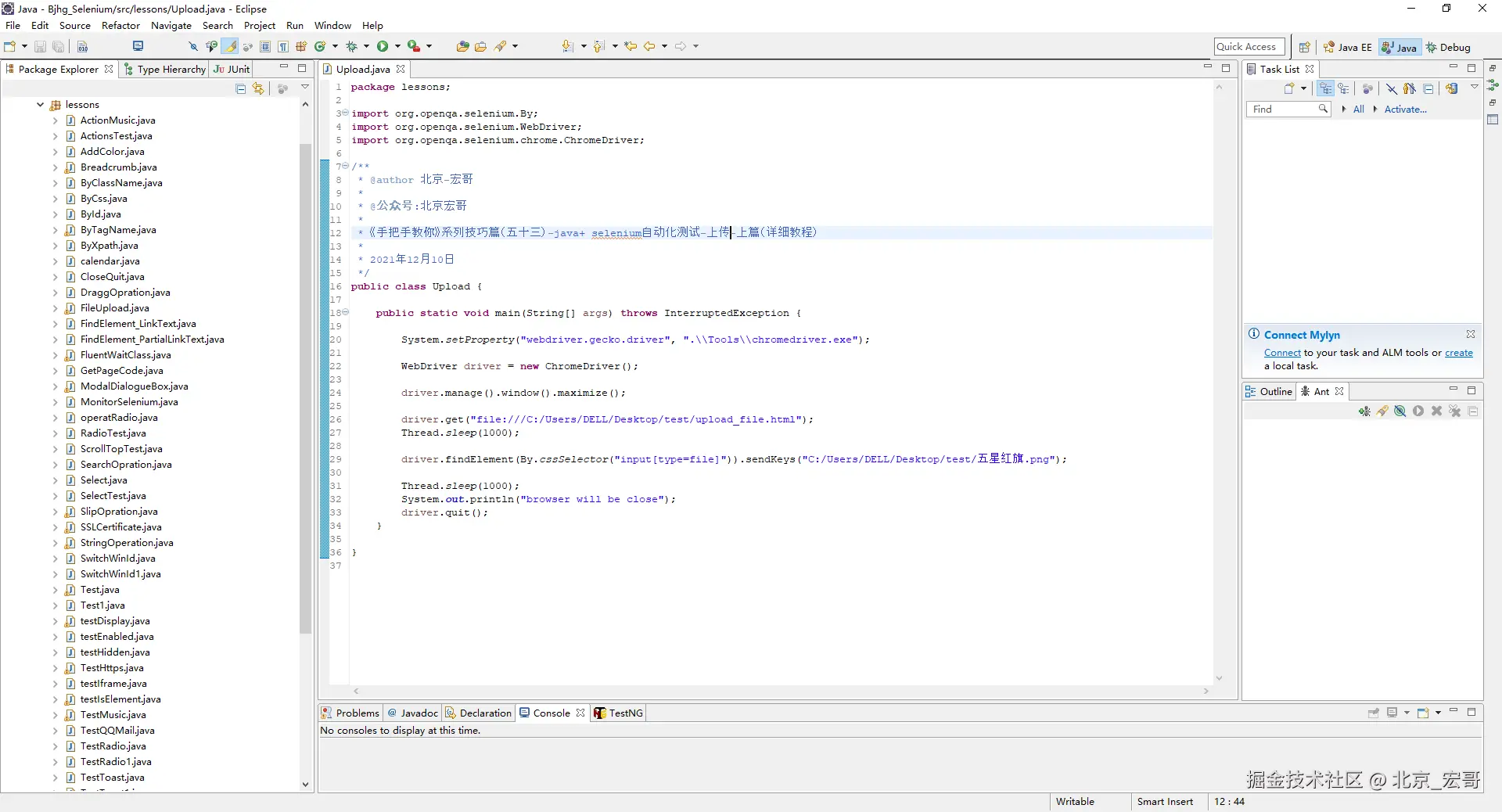Click the Connect link in Mylyn panel
The image size is (1502, 812).
(x=1282, y=353)
